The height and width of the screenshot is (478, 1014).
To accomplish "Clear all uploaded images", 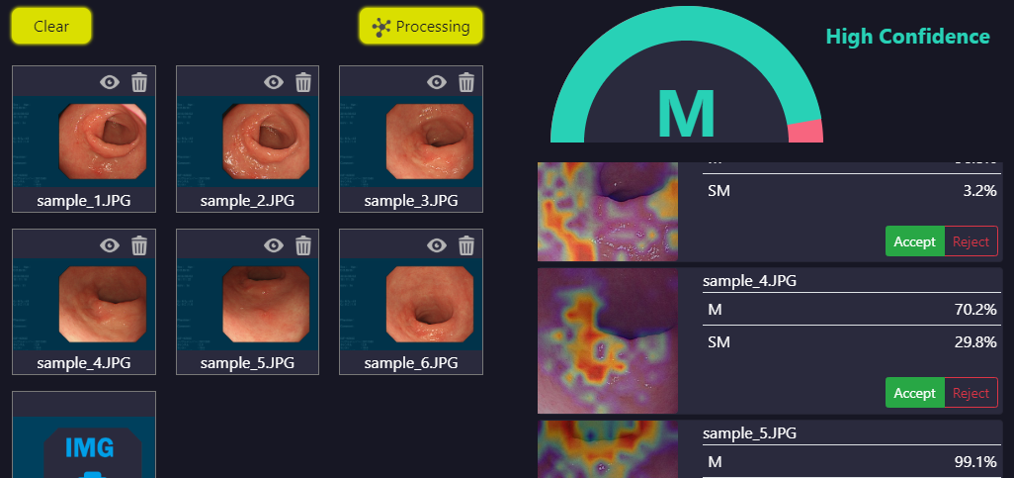I will [52, 27].
